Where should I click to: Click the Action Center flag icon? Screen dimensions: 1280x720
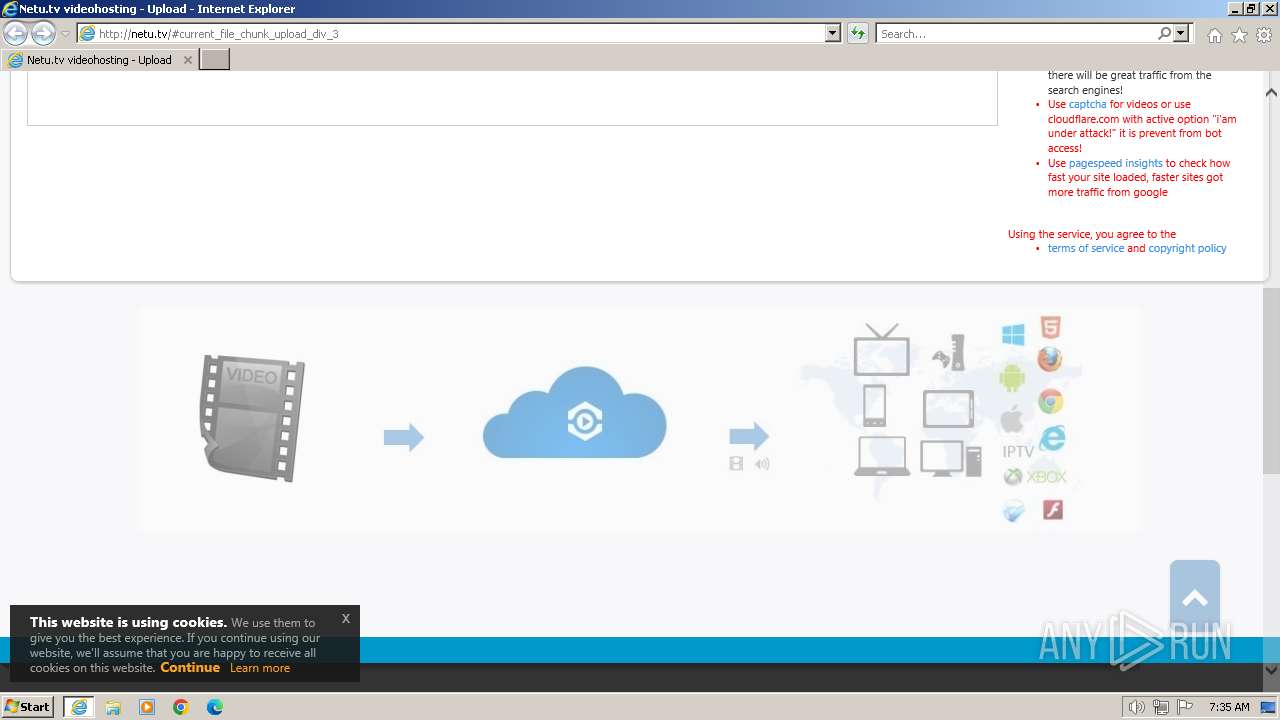pyautogui.click(x=1184, y=707)
